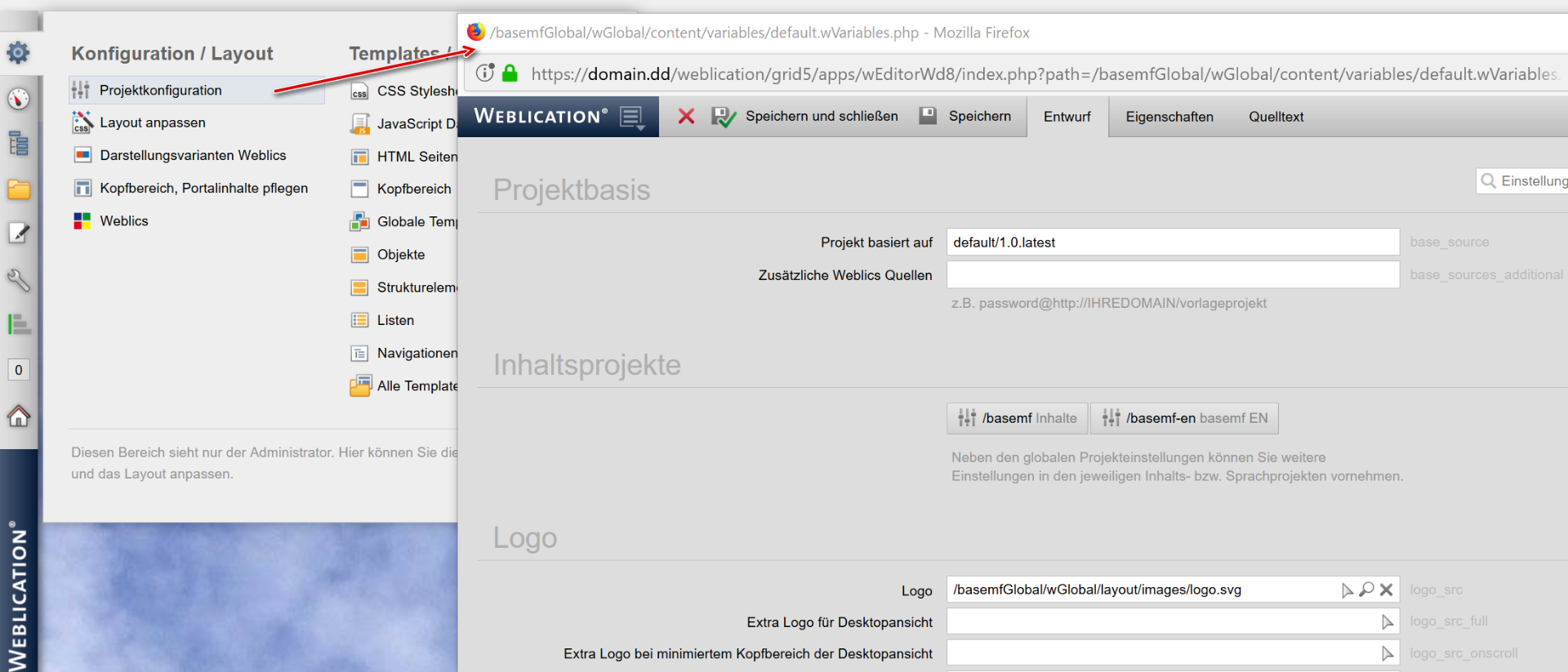Click the Speichern save button
Image resolution: width=1568 pixels, height=672 pixels.
pos(965,117)
